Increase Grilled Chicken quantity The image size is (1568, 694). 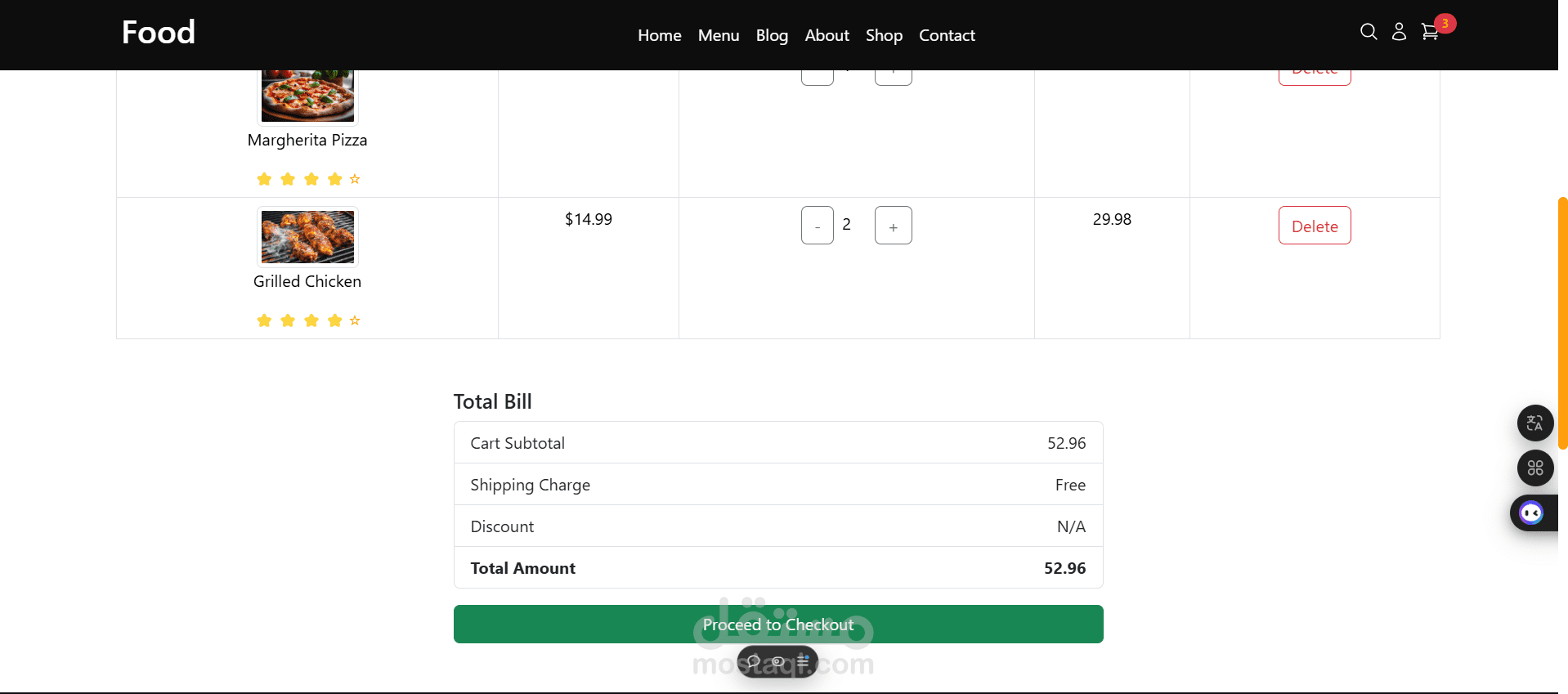pos(893,226)
